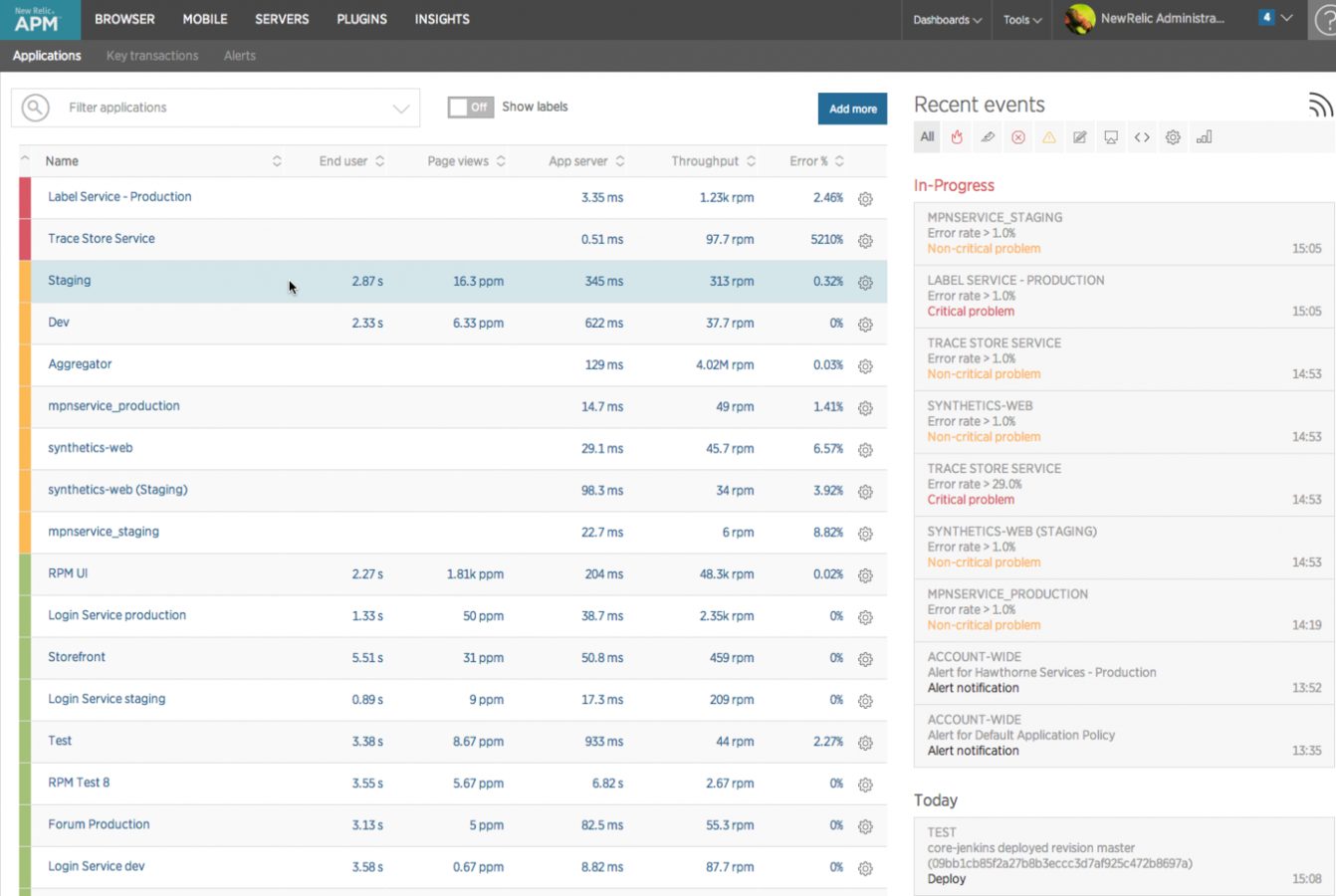Open settings gear for Staging row

pos(865,283)
